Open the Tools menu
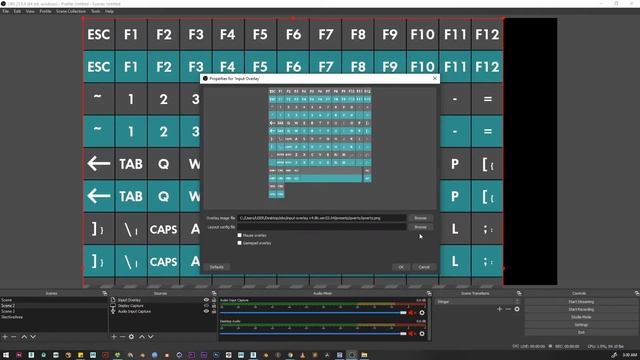Viewport: 640px width, 360px height. click(96, 11)
